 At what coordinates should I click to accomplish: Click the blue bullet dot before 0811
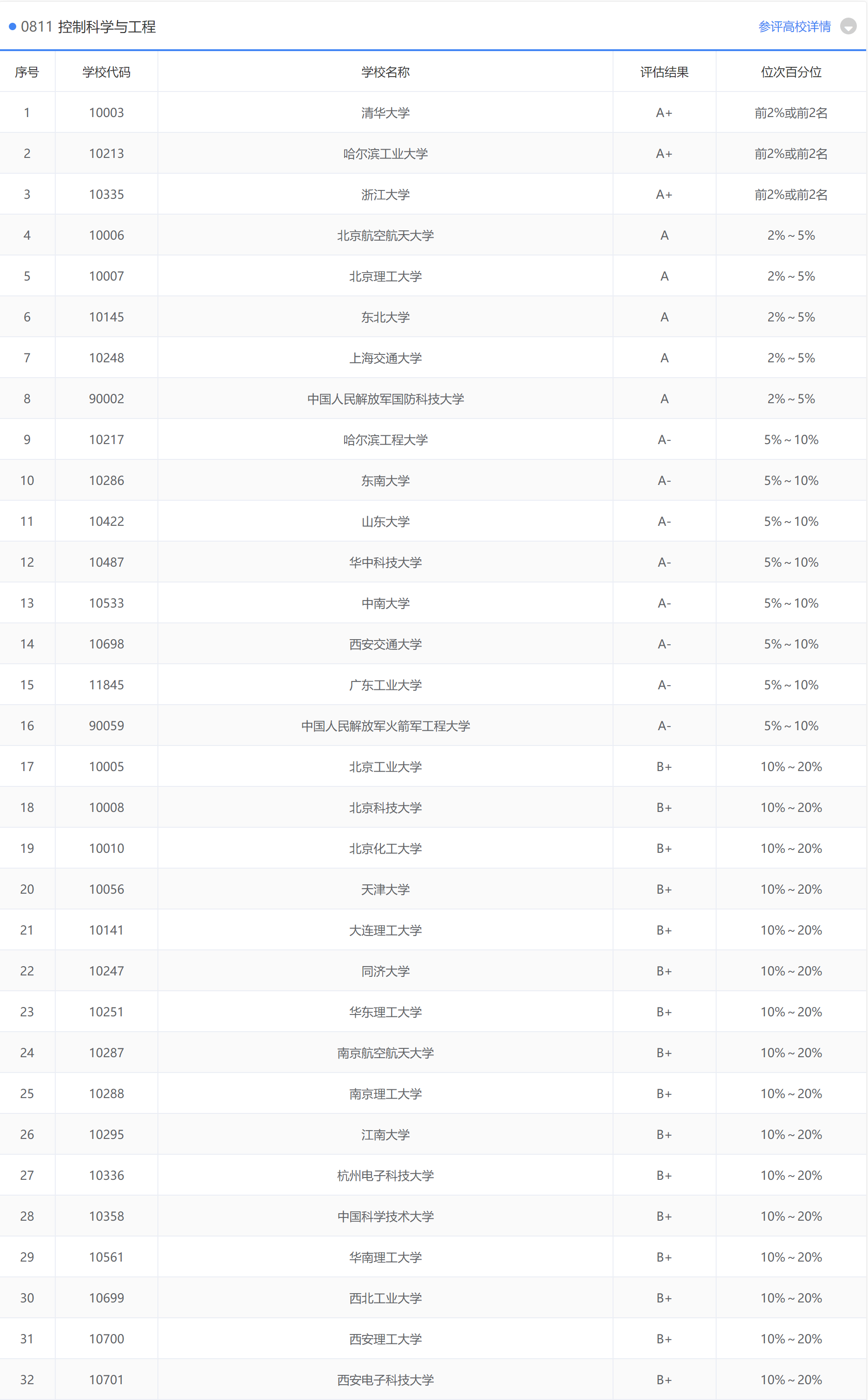coord(12,26)
